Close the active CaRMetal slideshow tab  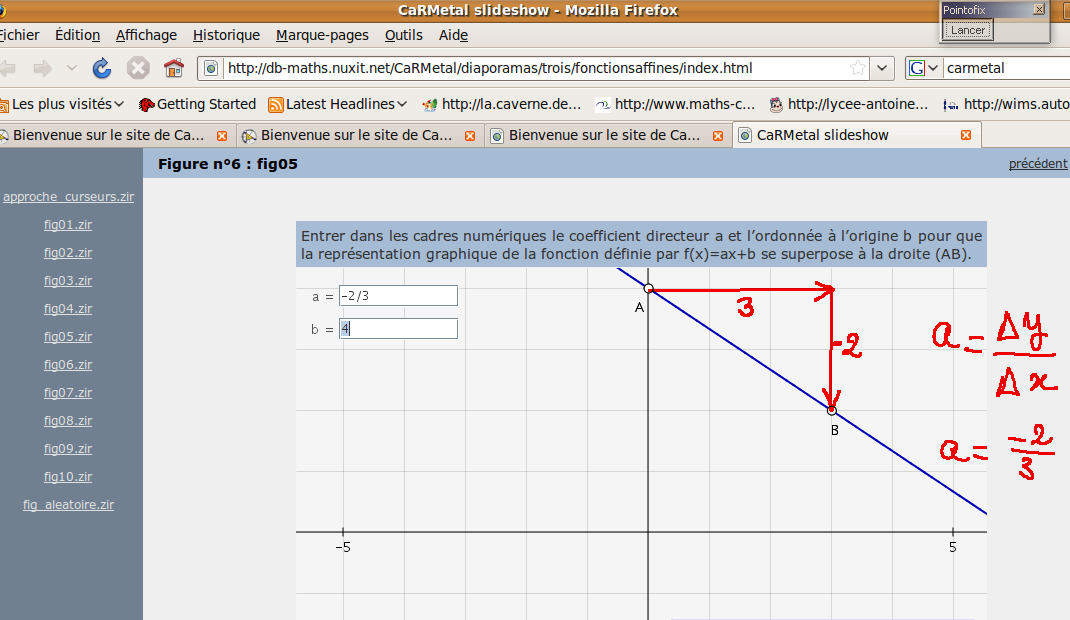click(x=966, y=135)
